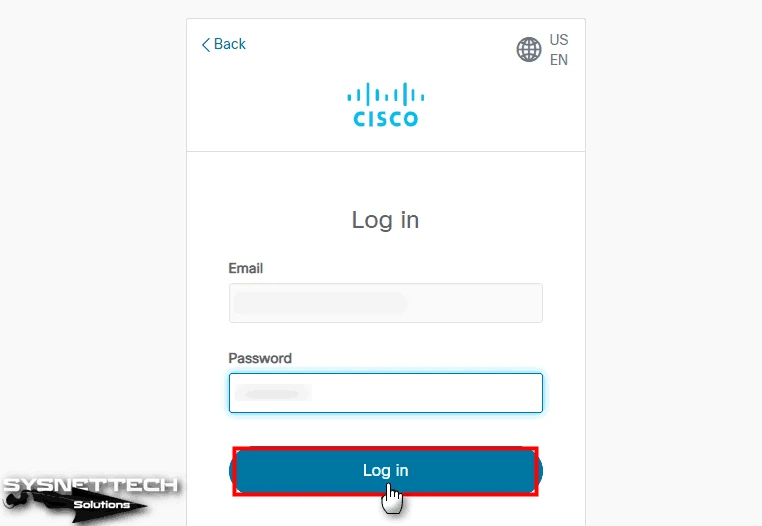Screen dimensions: 762x526
Task: Click the Solutions text in the watermark
Action: pos(102,505)
